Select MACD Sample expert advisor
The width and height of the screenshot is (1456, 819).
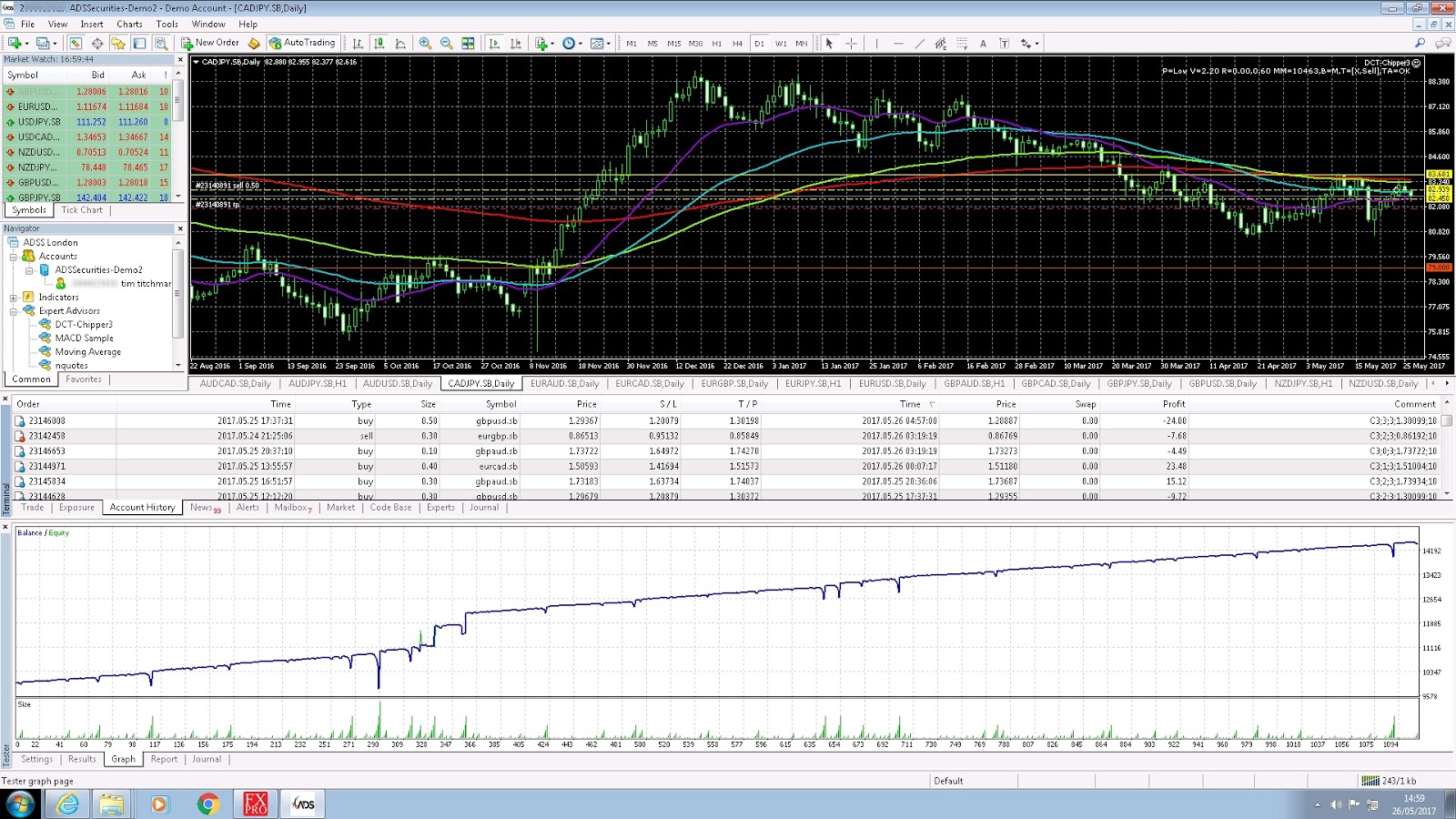85,339
